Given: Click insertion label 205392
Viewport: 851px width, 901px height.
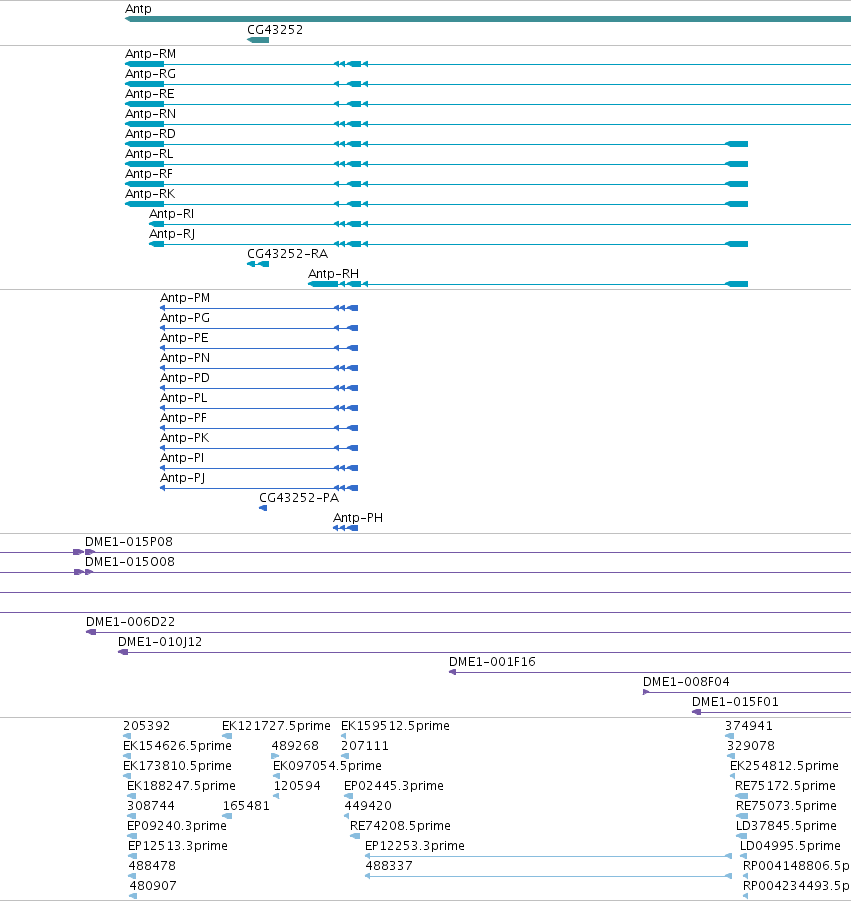Looking at the screenshot, I should (x=147, y=726).
